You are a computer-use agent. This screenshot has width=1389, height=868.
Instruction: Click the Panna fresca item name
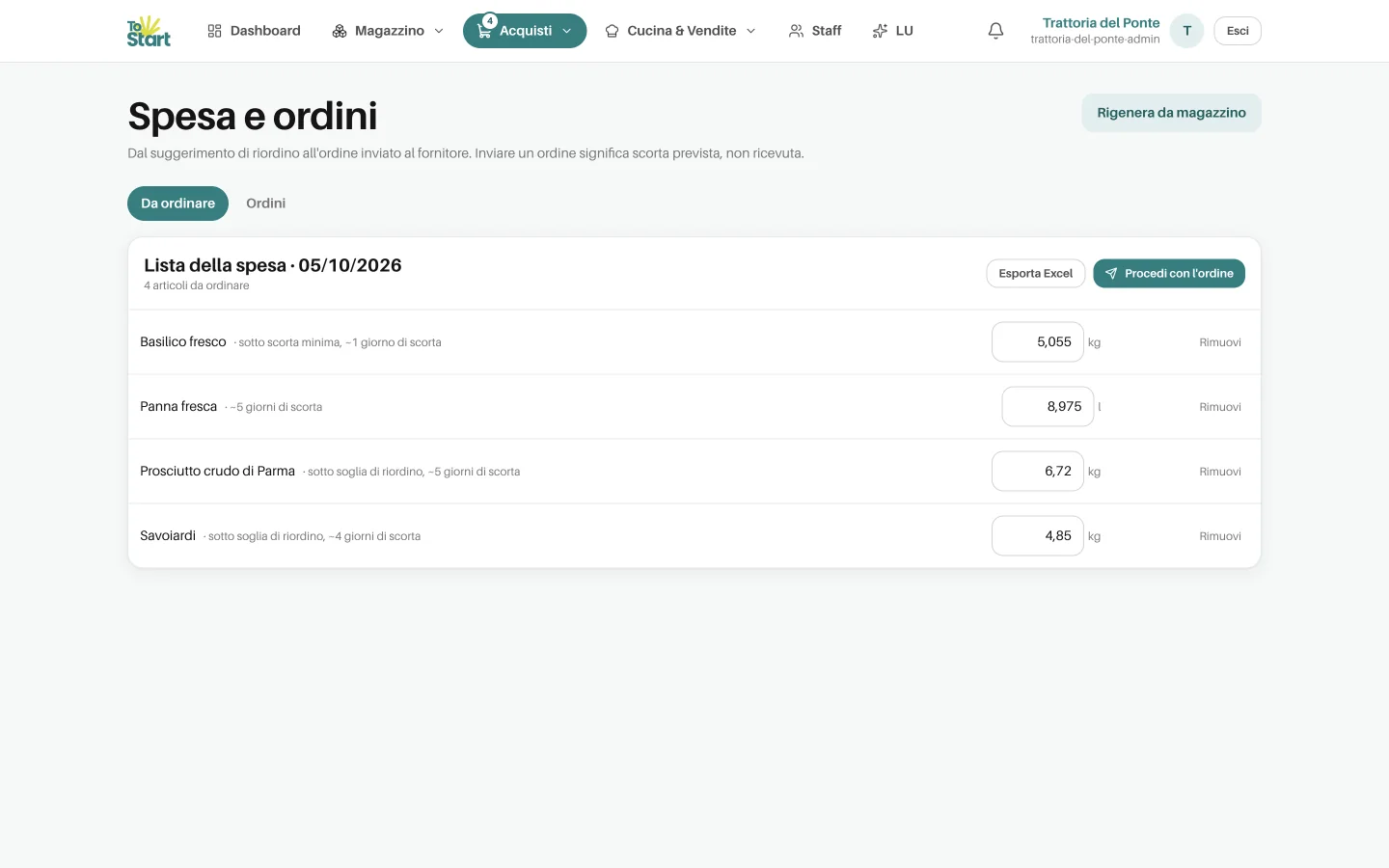[178, 407]
